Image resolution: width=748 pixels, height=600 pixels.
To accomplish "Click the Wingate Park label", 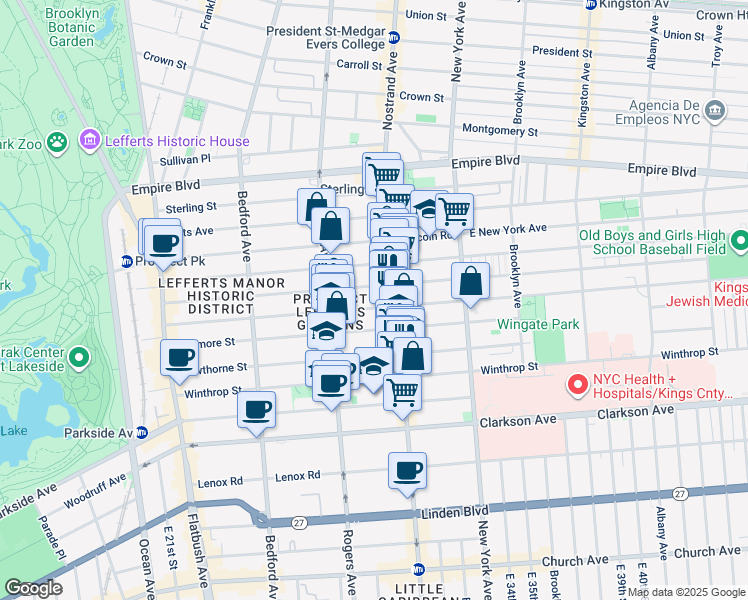I will click(537, 325).
